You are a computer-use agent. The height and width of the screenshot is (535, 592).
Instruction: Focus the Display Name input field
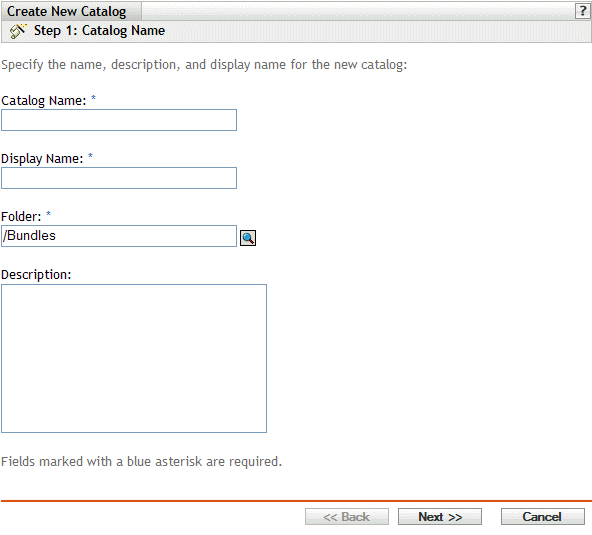[x=119, y=178]
